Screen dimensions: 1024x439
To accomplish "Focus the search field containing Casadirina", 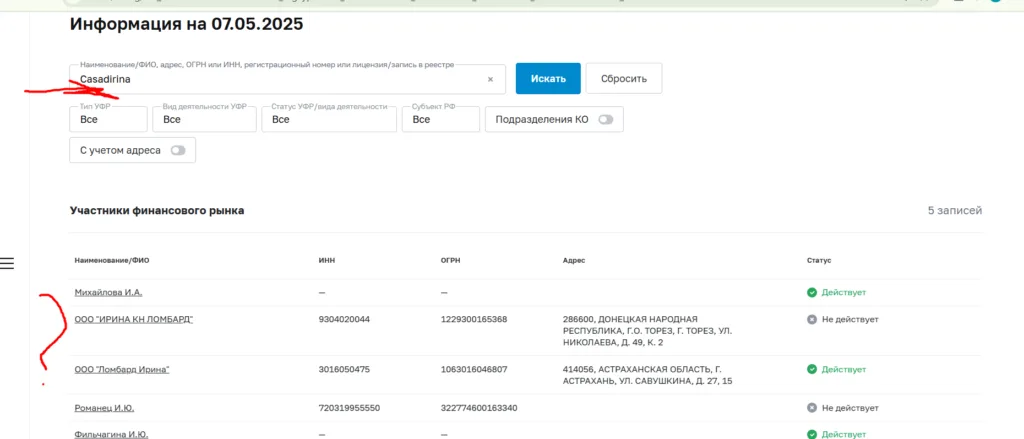I will tap(280, 79).
